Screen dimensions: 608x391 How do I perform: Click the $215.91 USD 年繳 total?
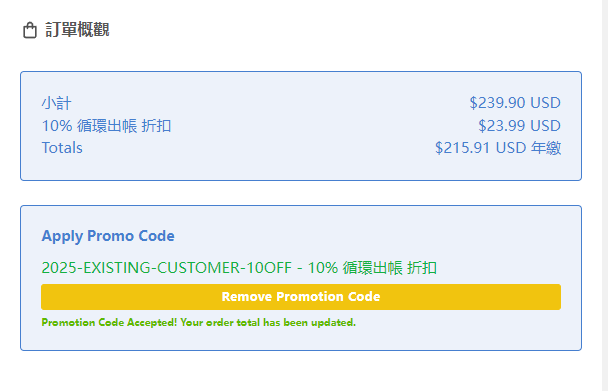tap(498, 148)
